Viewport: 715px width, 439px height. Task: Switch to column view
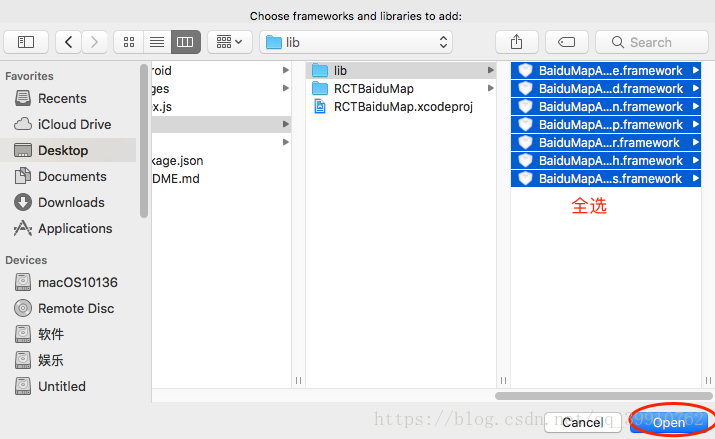coord(186,42)
